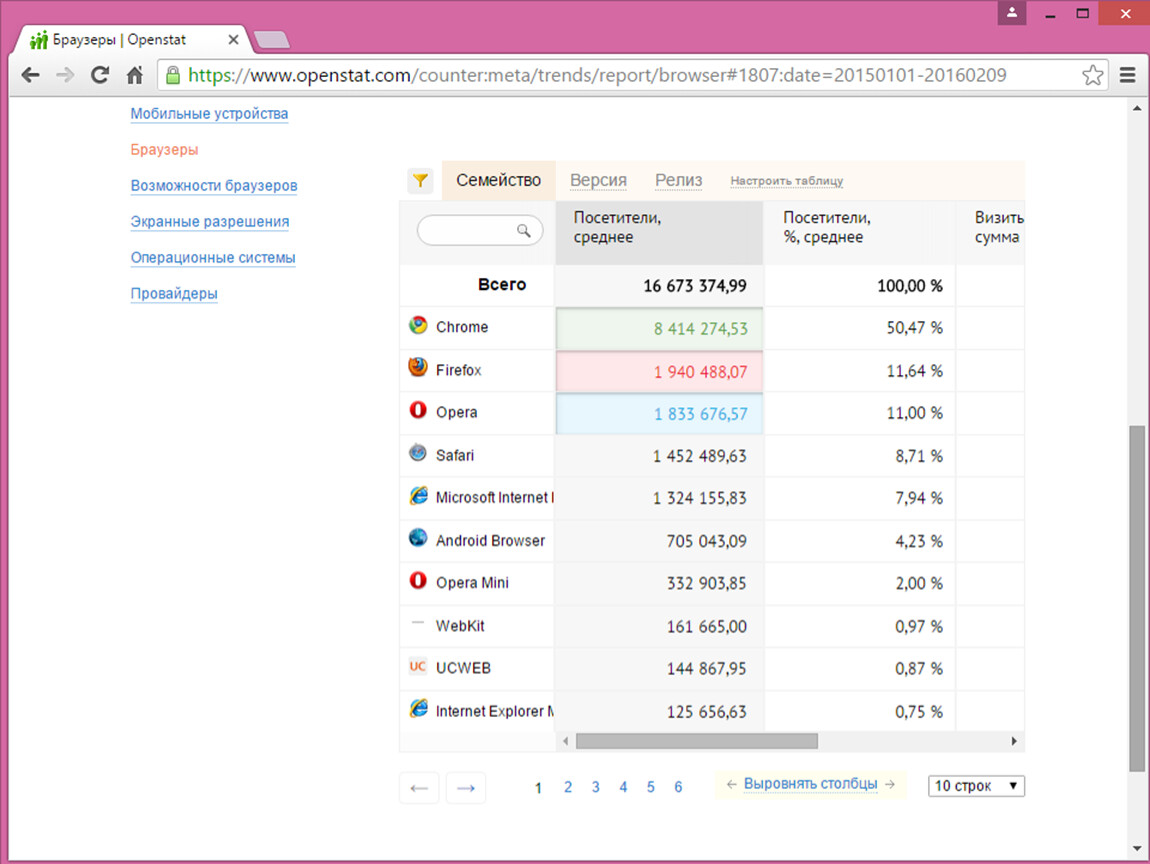Screen dimensions: 1150x864
Task: Sort by Посетители, %, среднее column header
Action: 859,233
